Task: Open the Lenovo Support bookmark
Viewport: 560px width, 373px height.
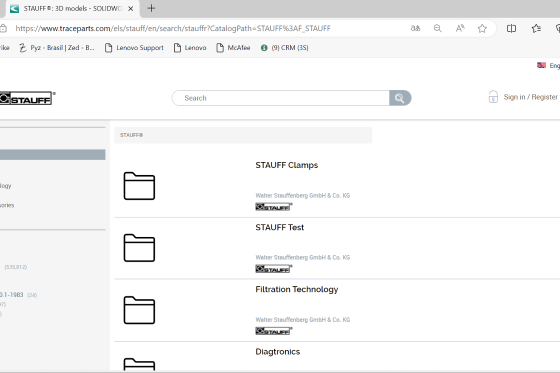Action: click(134, 48)
